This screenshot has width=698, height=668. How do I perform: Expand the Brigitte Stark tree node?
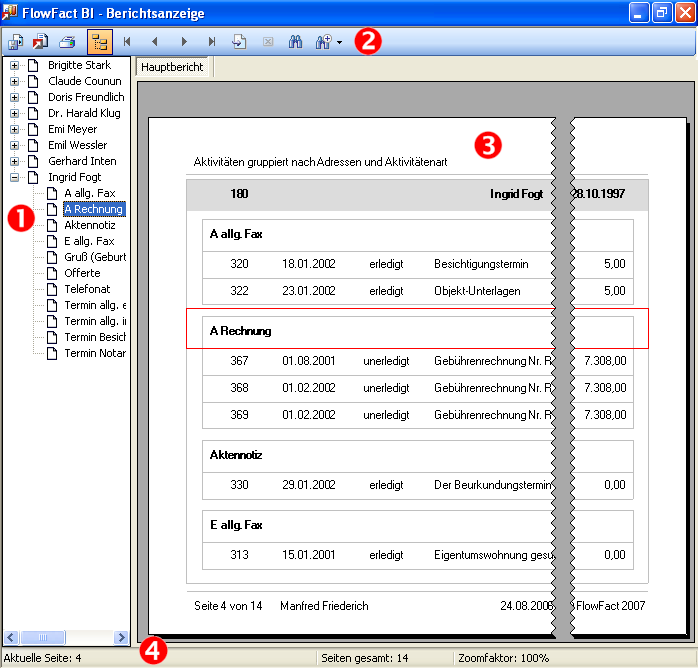pyautogui.click(x=15, y=65)
